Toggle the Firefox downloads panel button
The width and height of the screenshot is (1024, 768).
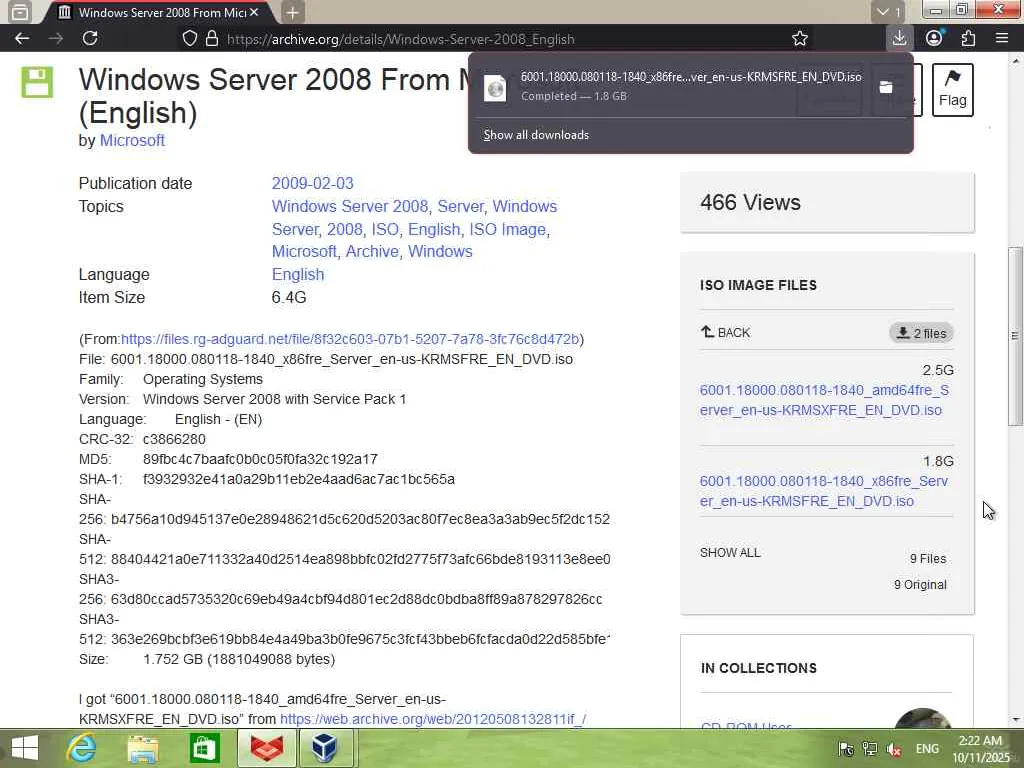[x=899, y=38]
